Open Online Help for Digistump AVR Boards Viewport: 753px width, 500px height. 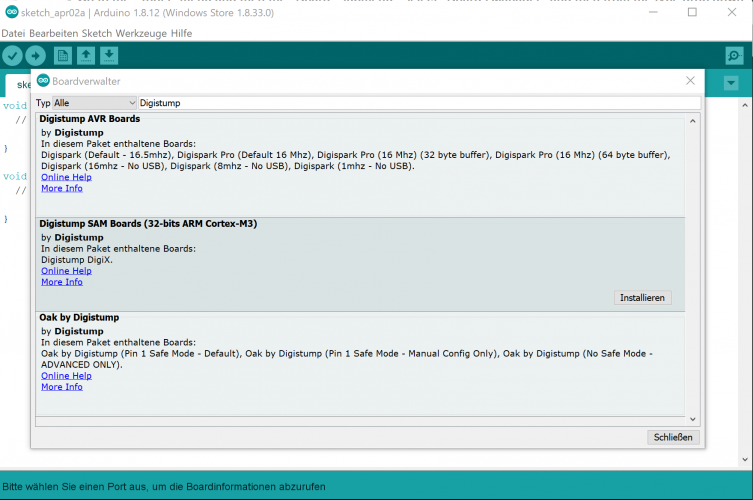click(66, 177)
